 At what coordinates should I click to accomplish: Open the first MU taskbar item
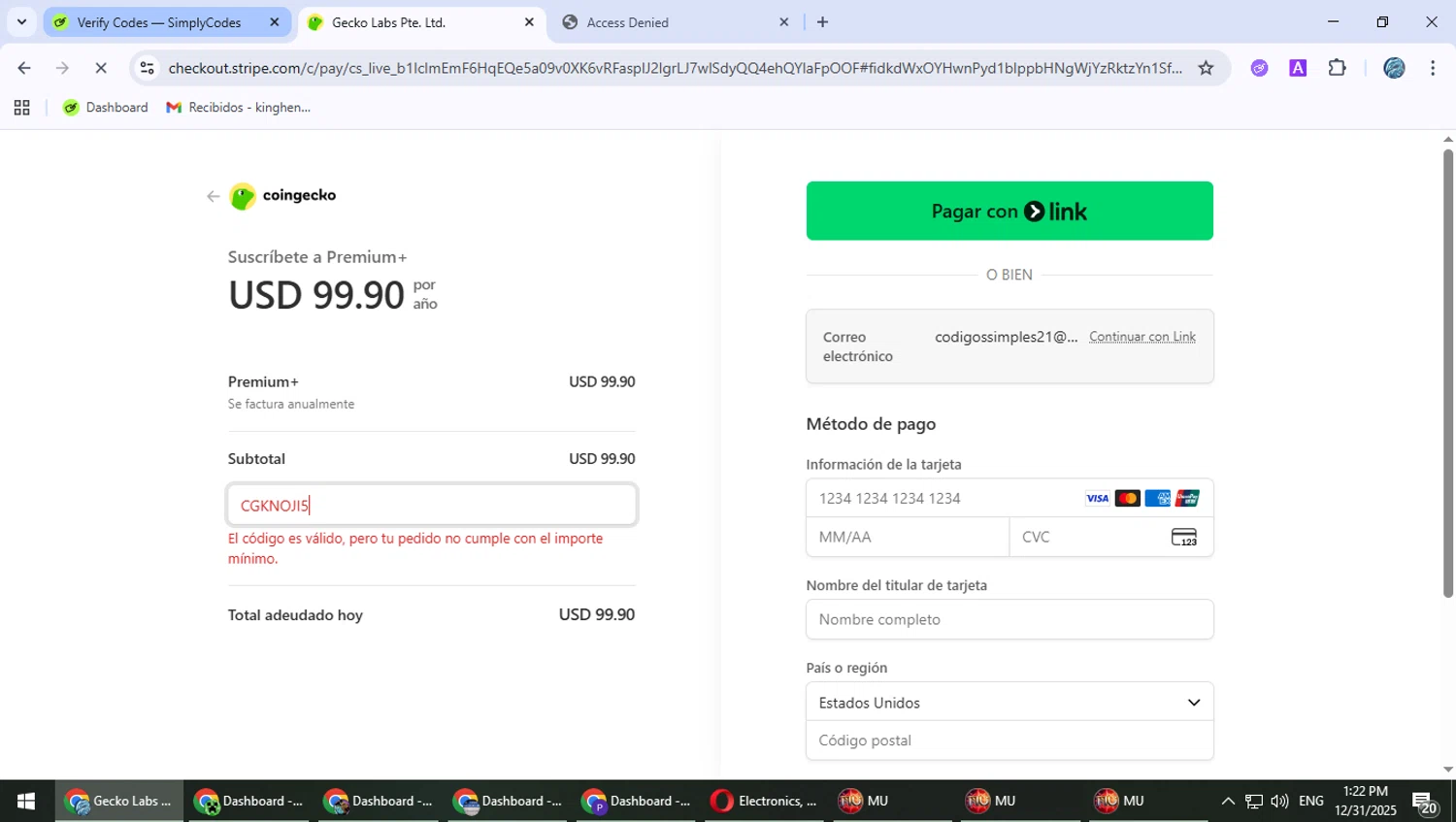coord(865,801)
